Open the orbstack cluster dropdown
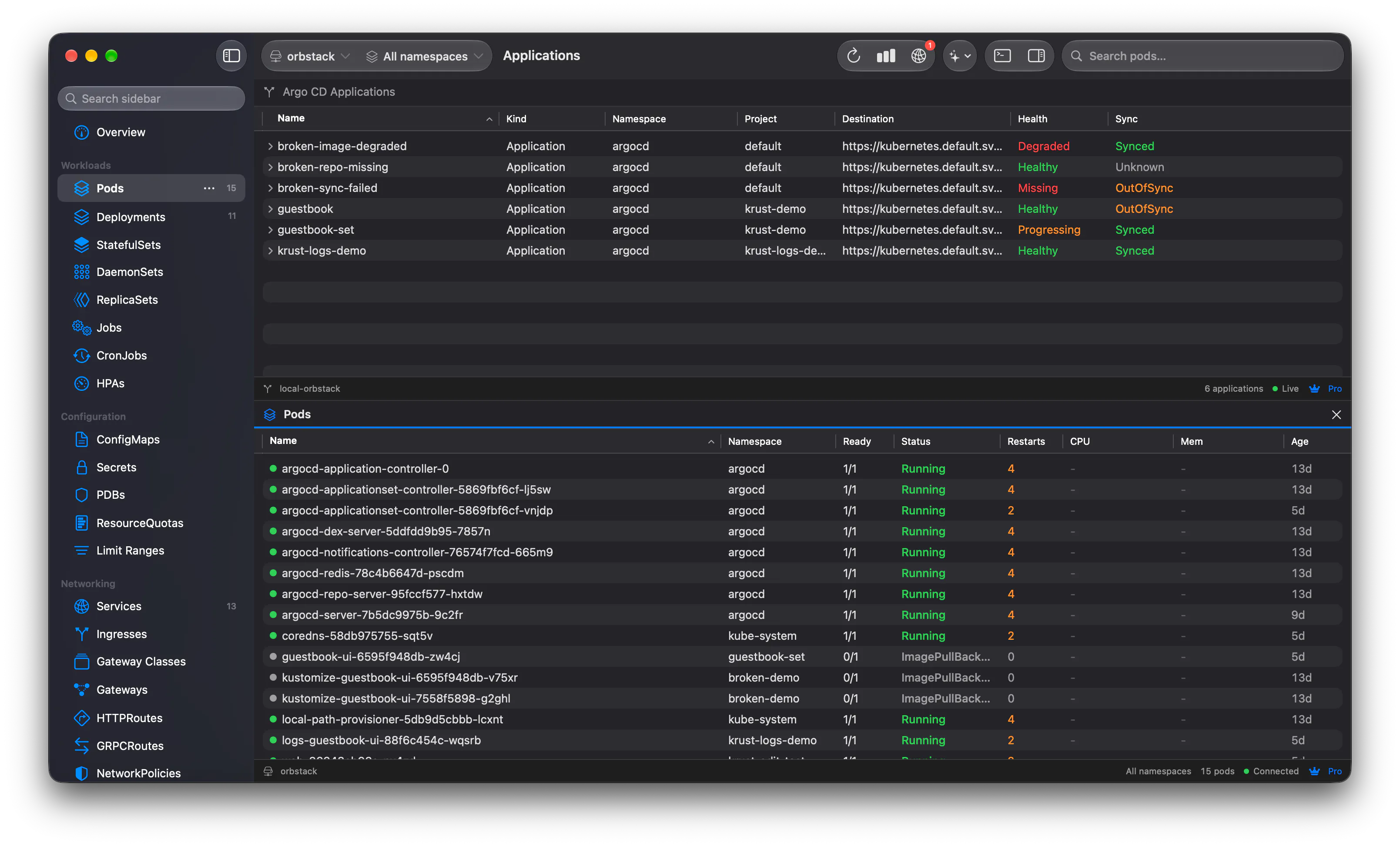 pyautogui.click(x=310, y=56)
